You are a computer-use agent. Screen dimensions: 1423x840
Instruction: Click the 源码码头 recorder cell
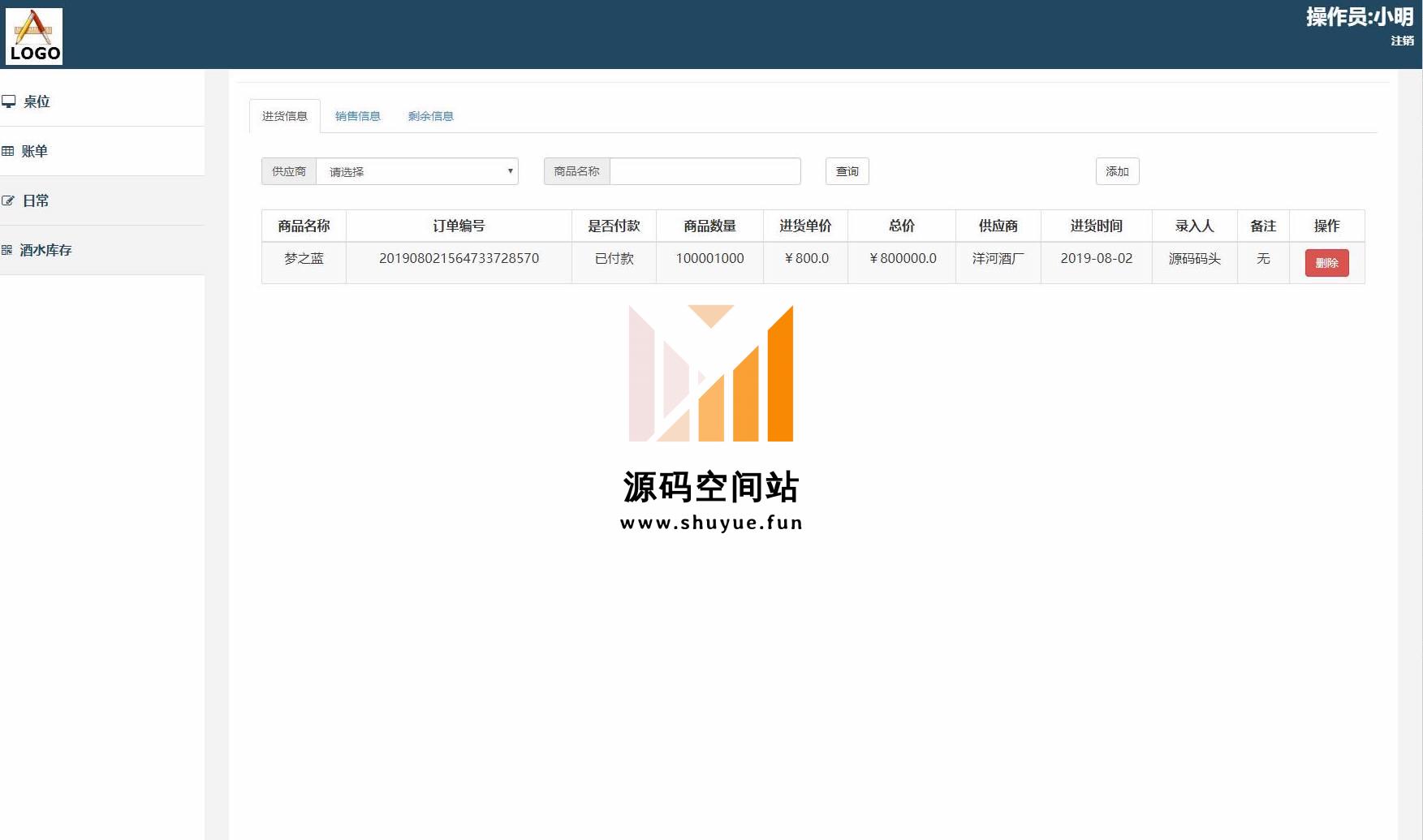pos(1195,263)
